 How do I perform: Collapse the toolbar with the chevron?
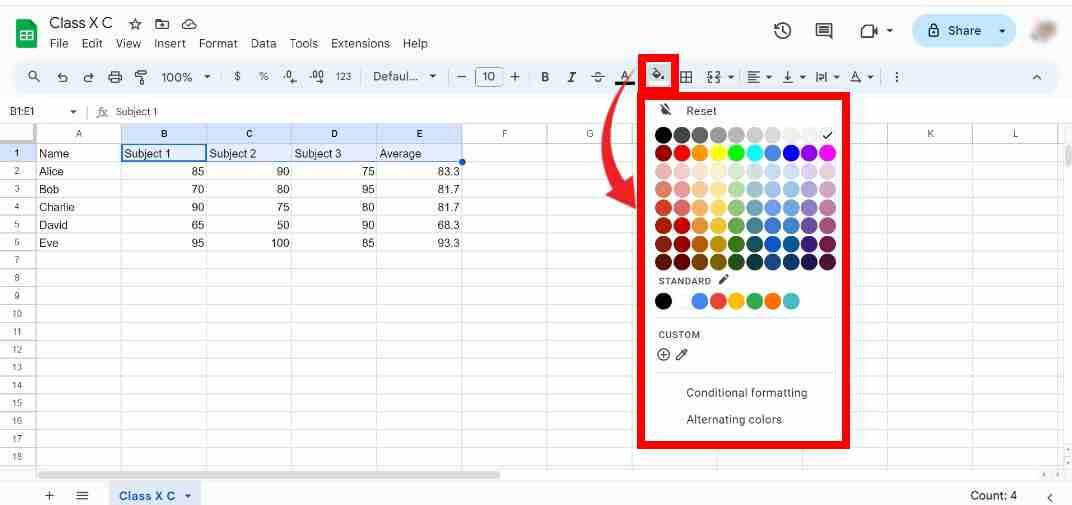tap(1036, 77)
